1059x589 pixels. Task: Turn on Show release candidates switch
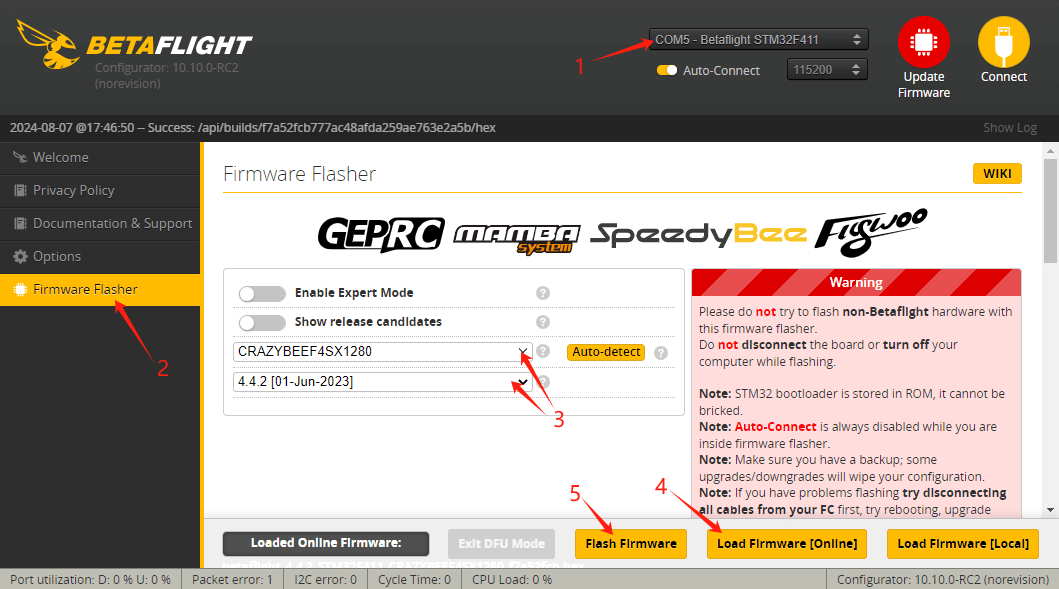(262, 322)
